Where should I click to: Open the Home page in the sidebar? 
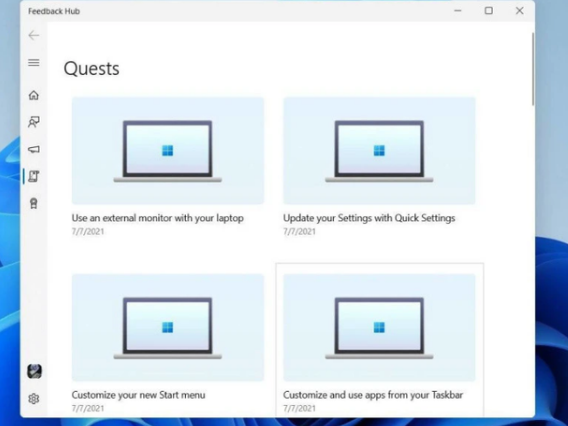[x=34, y=95]
